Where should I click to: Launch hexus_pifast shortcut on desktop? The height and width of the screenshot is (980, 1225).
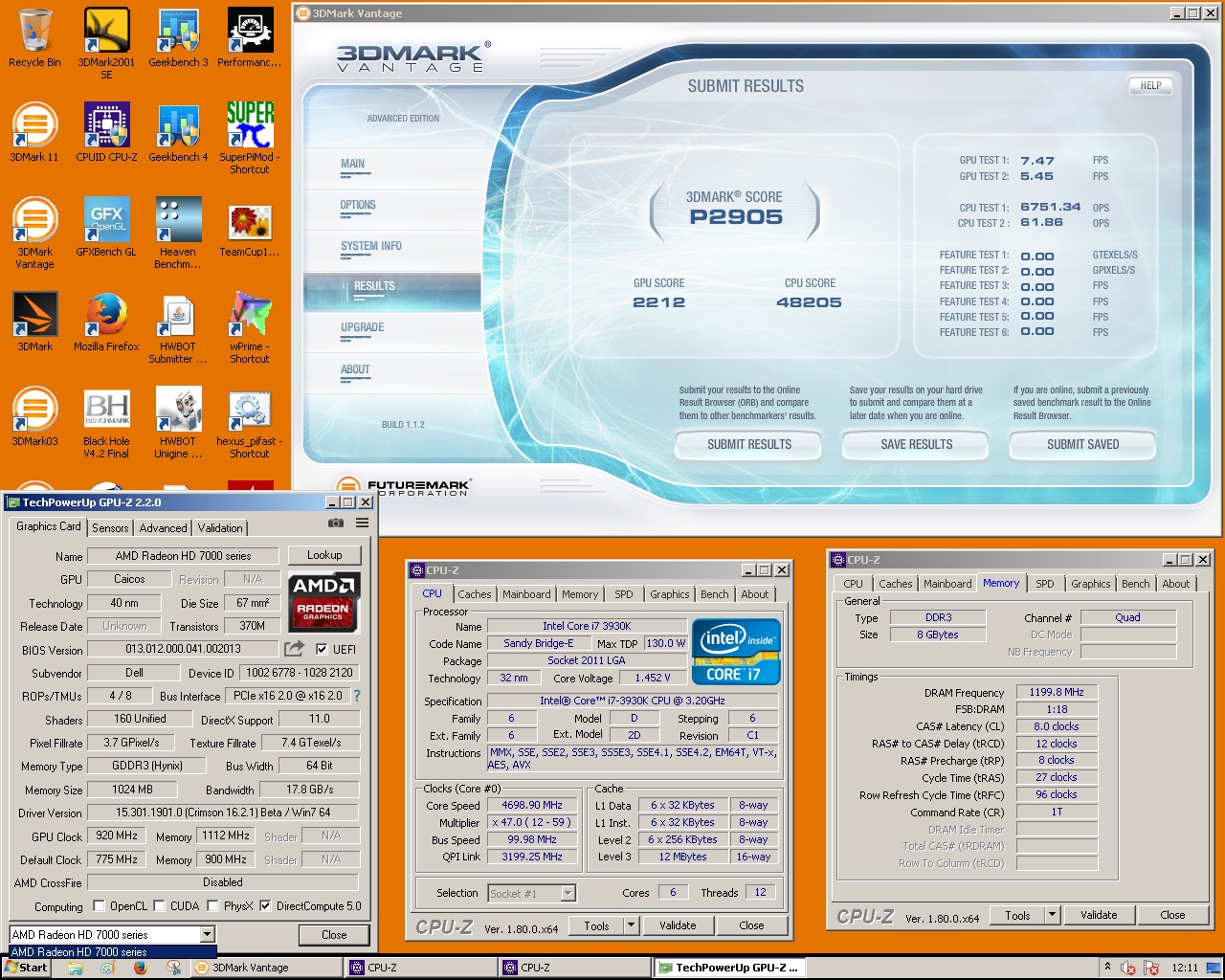[250, 422]
